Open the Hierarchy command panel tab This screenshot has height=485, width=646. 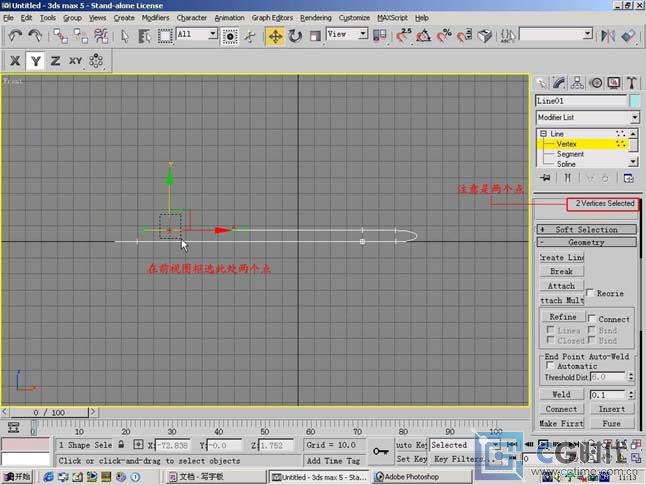click(577, 83)
